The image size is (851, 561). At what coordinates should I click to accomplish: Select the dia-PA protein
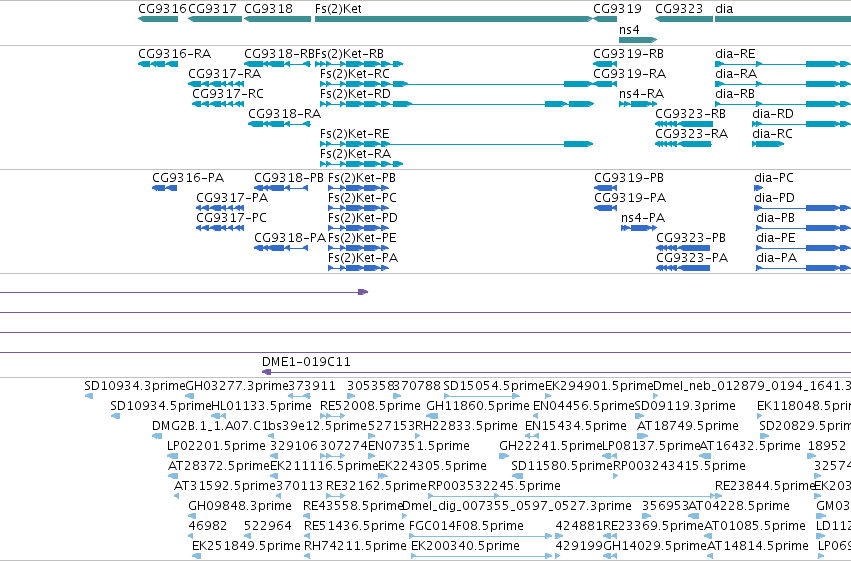click(x=804, y=268)
